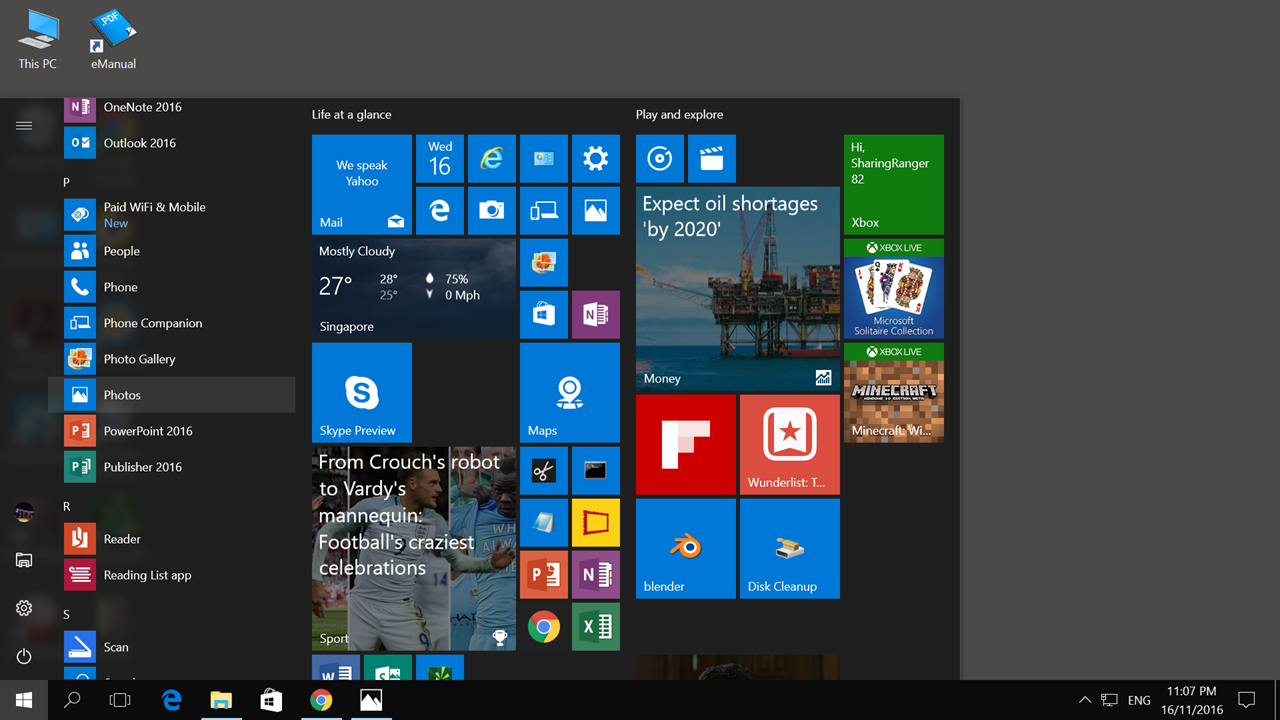Open Scan in the app list
The height and width of the screenshot is (720, 1280).
pyautogui.click(x=172, y=647)
